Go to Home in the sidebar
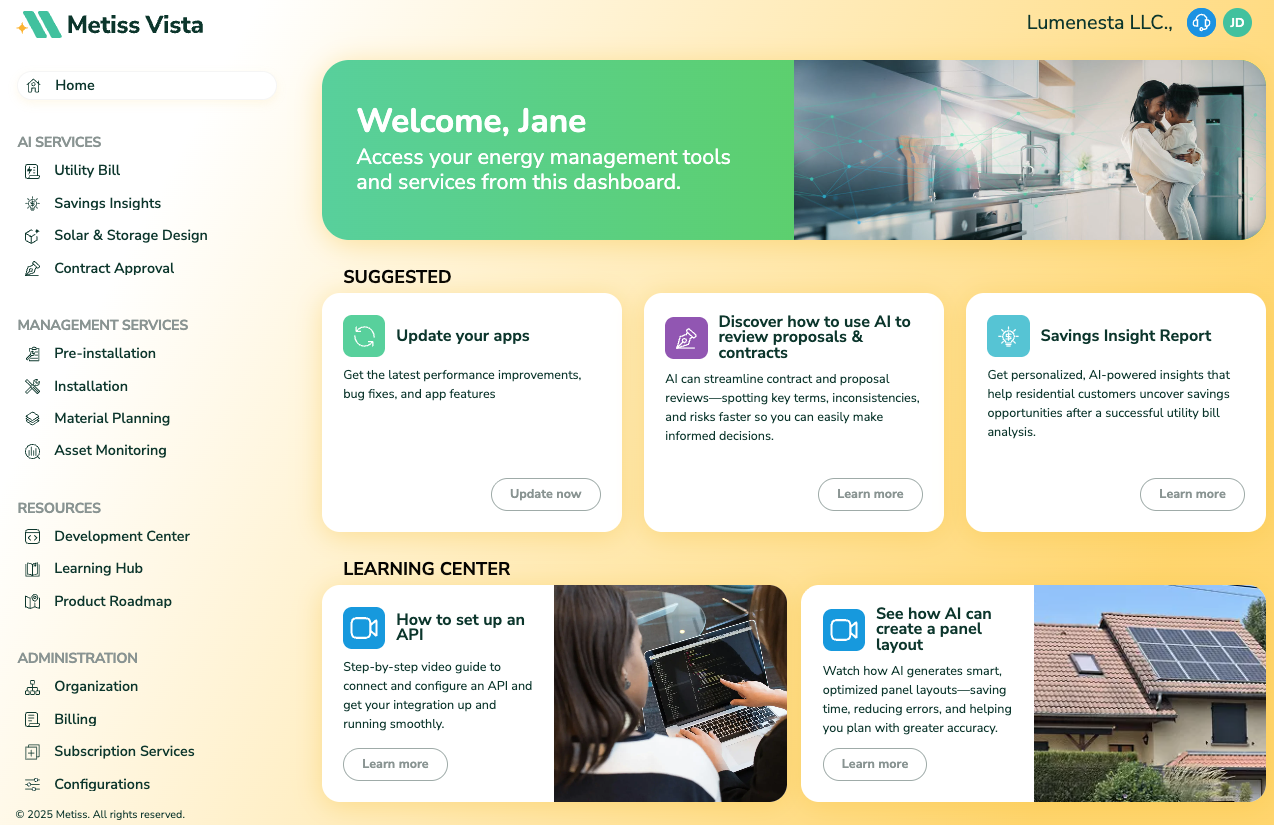 pyautogui.click(x=147, y=86)
